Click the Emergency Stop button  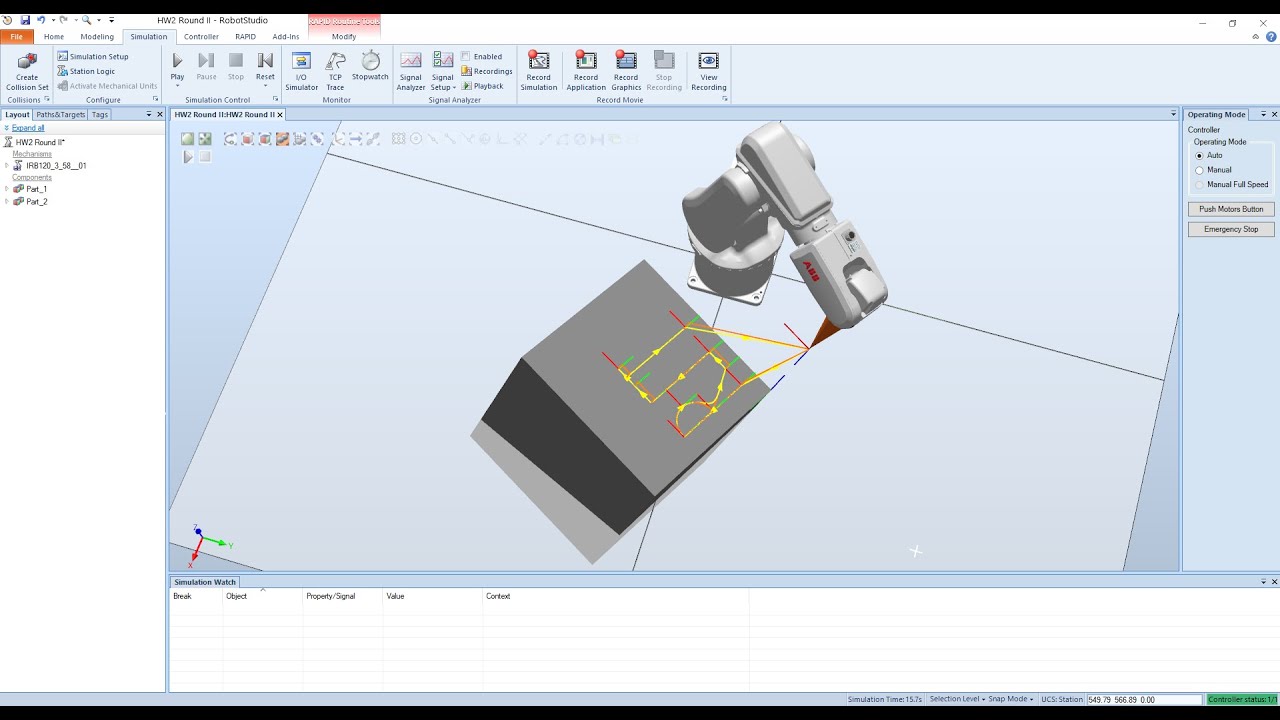(1231, 229)
